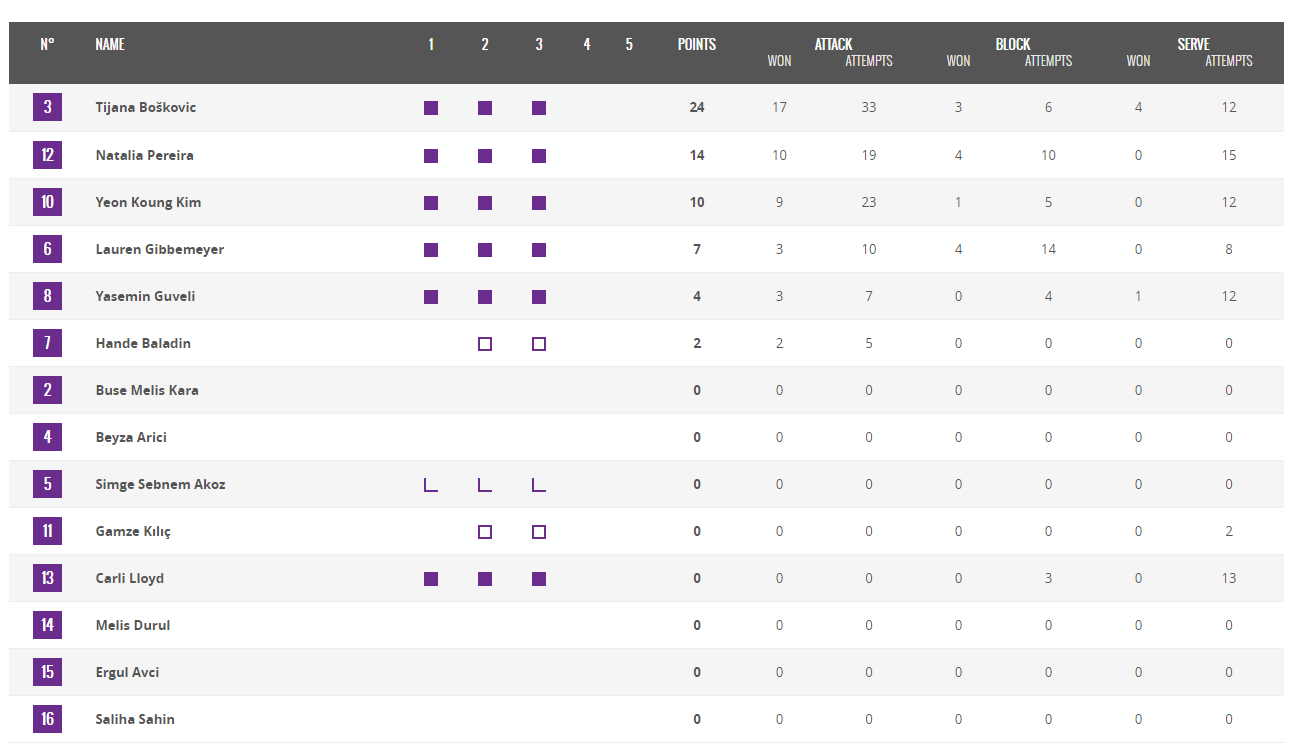Click Tijana Boškovic's 24 points value
Viewport: 1295px width, 748px height.
tap(697, 107)
